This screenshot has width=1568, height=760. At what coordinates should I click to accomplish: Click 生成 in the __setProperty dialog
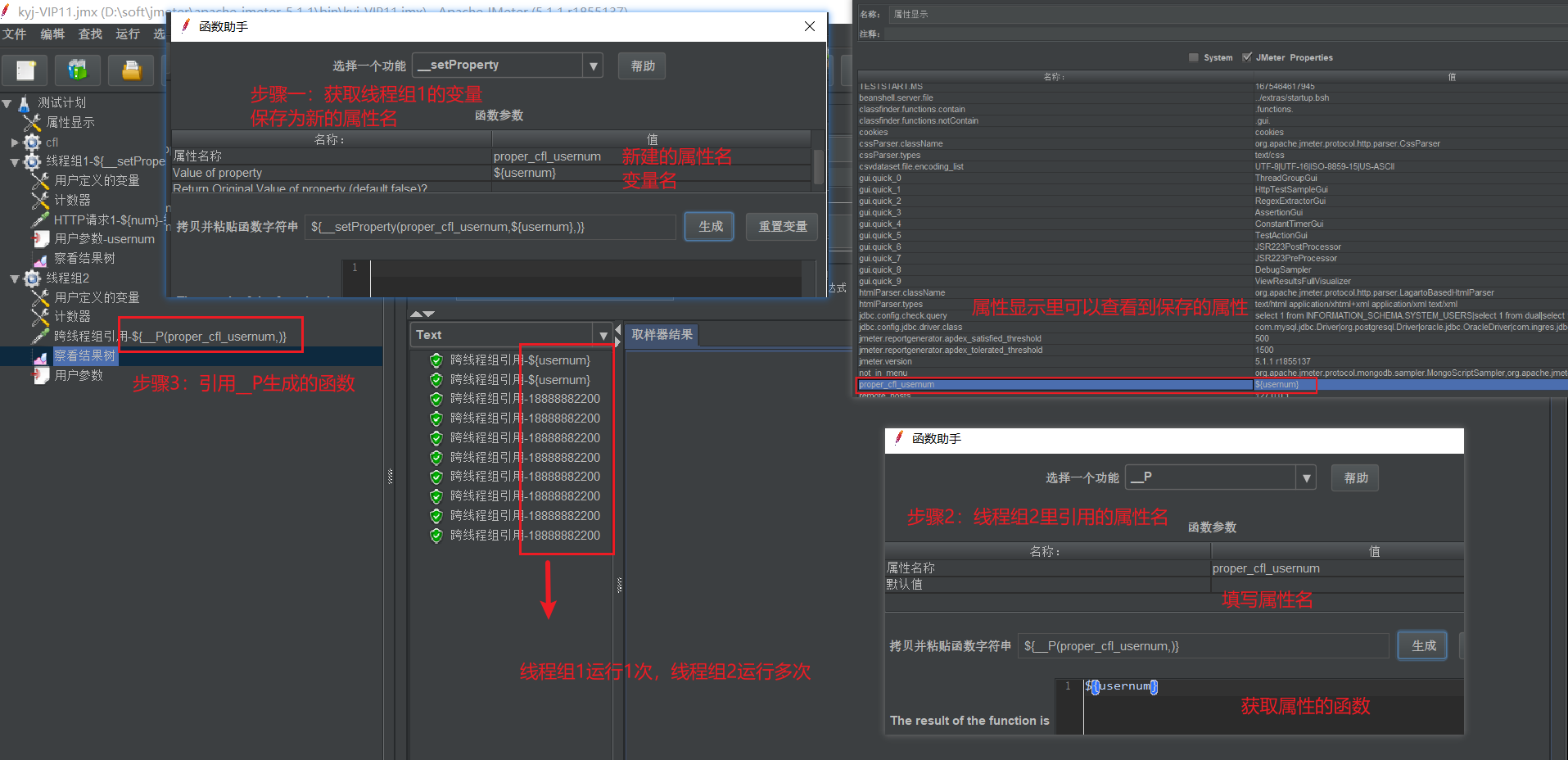(x=711, y=226)
